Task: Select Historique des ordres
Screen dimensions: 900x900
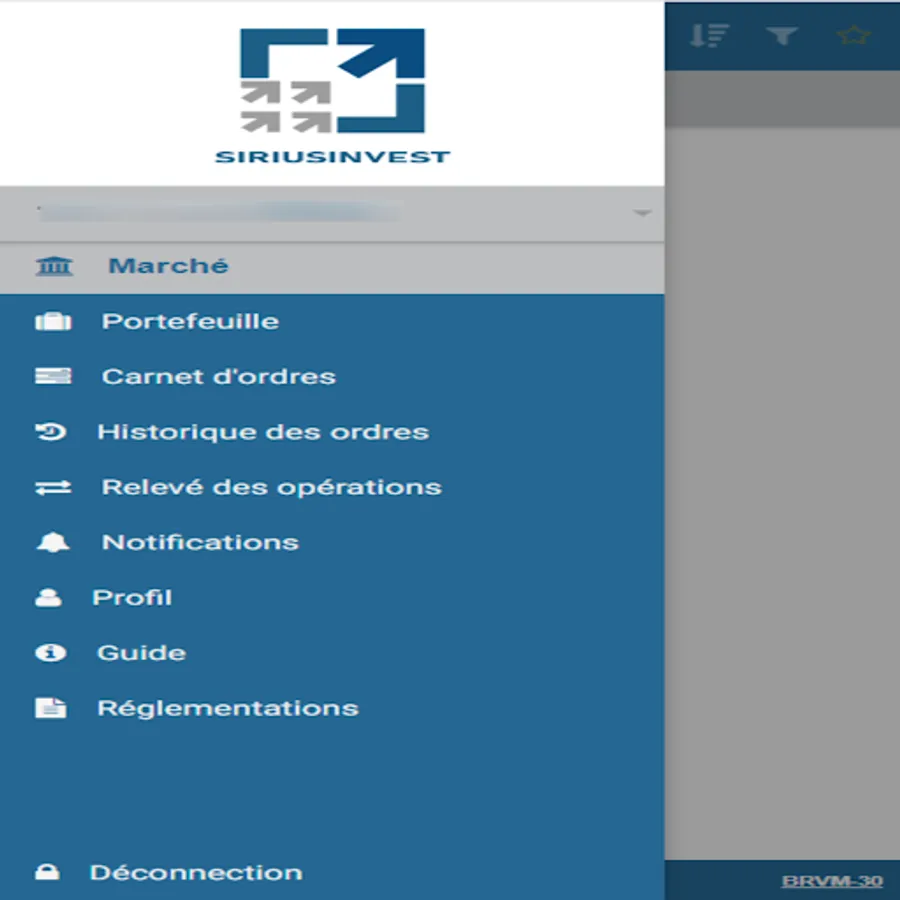Action: [263, 432]
